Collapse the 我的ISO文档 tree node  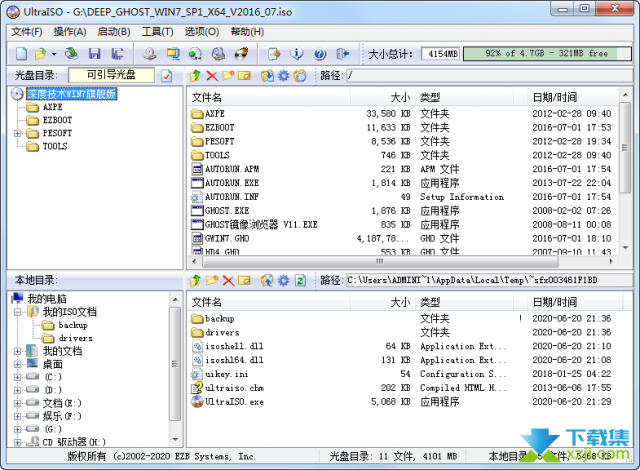[19, 312]
